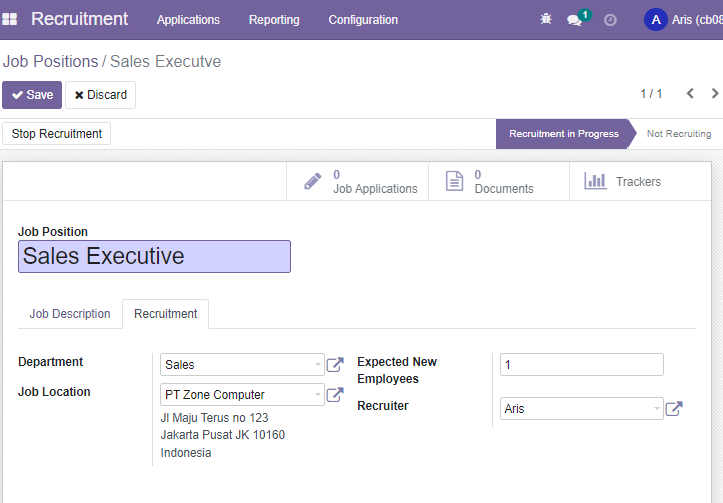
Task: Open the apps grid menu icon
Action: pyautogui.click(x=9, y=19)
